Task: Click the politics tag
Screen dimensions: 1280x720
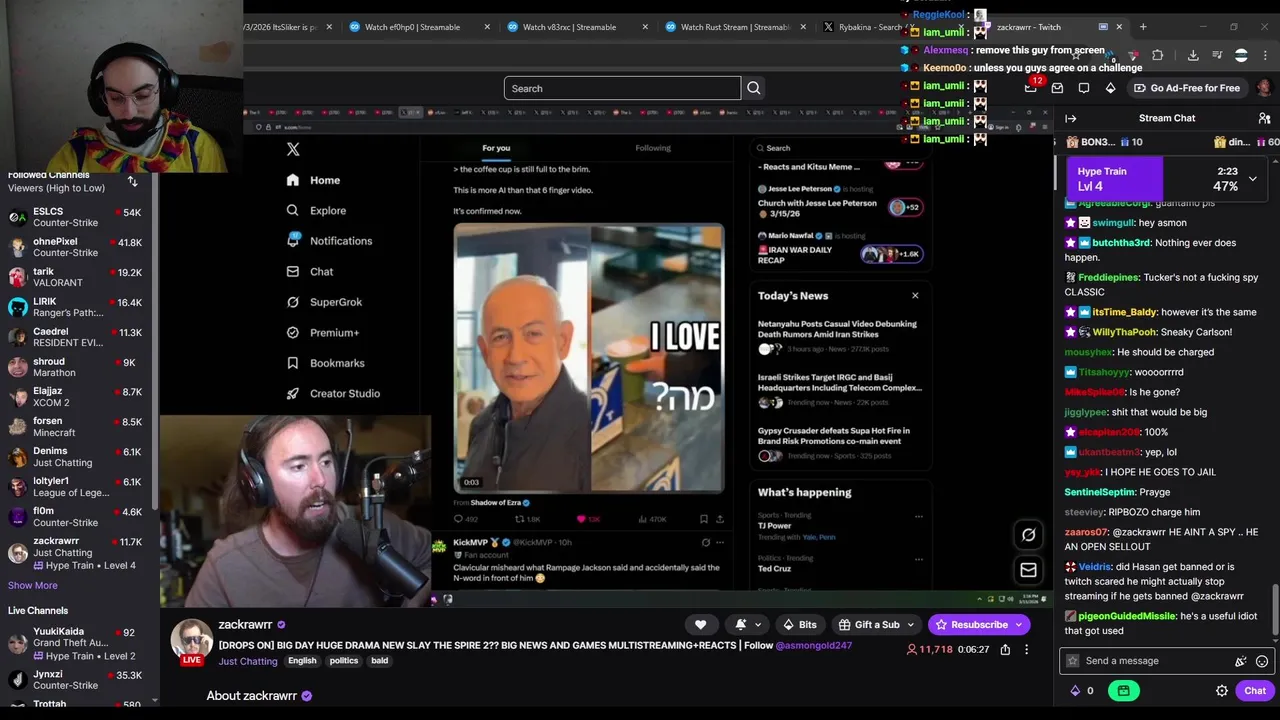Action: [x=344, y=661]
